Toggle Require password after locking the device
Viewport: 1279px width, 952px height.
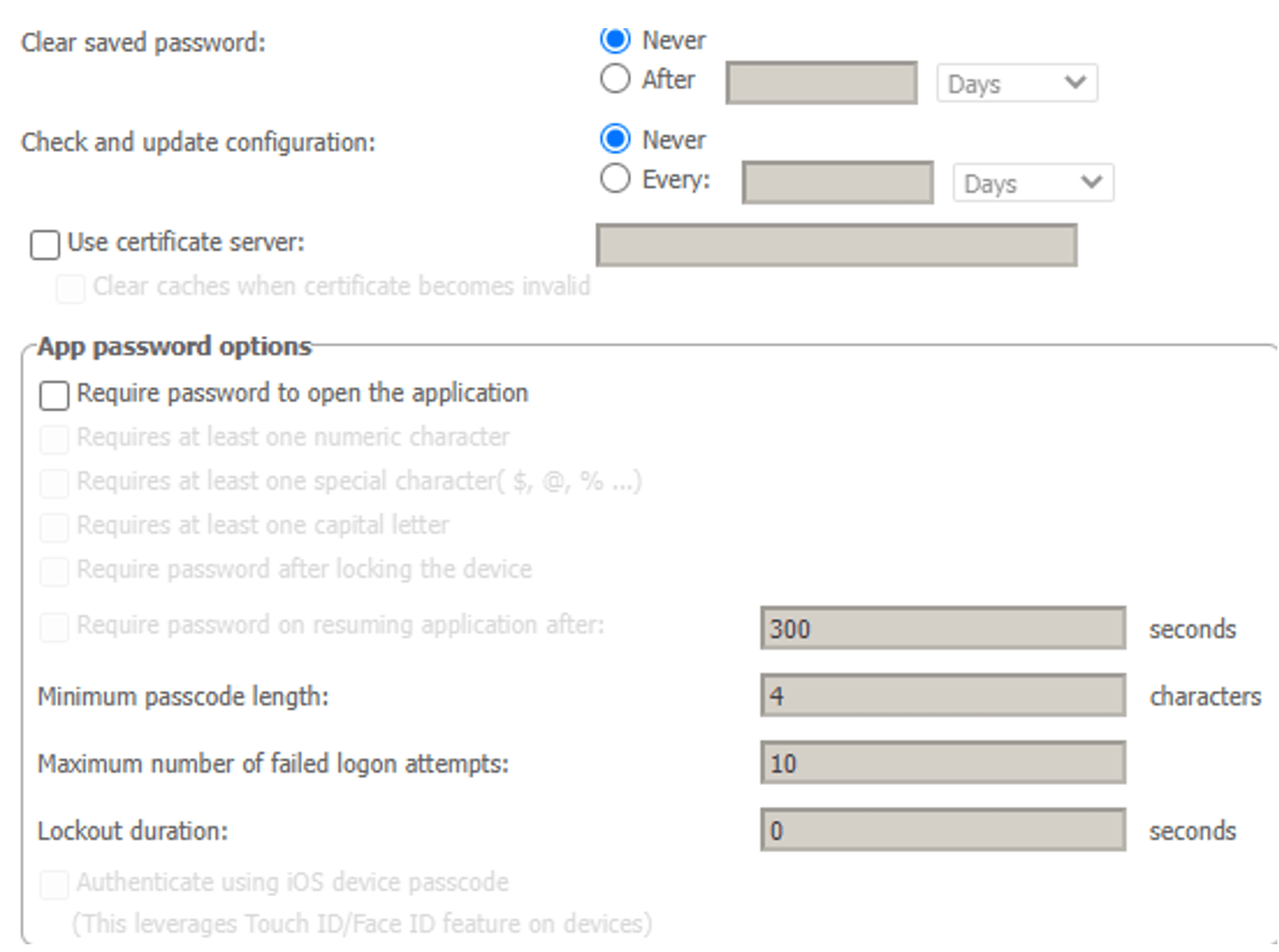[x=54, y=571]
